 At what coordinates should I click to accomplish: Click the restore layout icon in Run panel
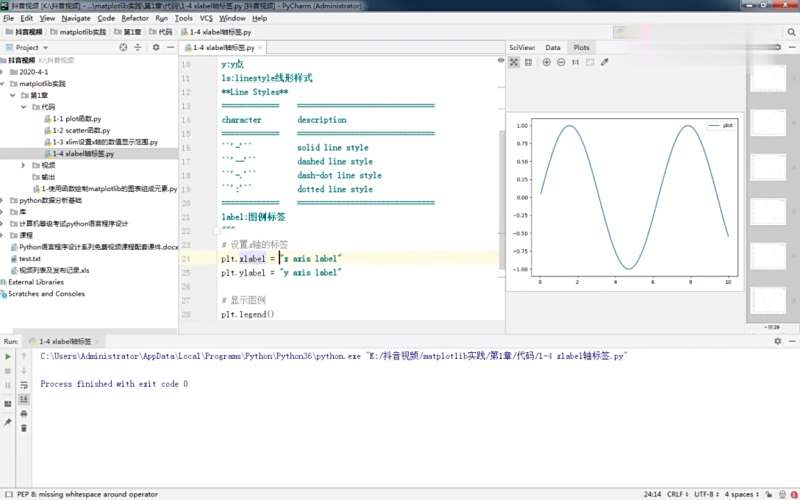(x=8, y=404)
